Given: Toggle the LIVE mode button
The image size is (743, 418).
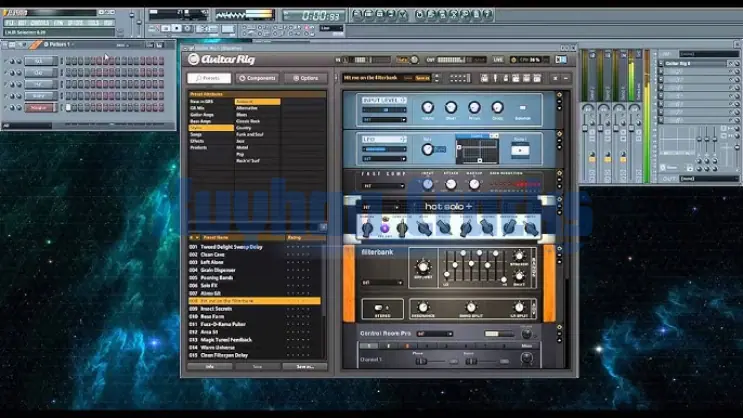Looking at the screenshot, I should [498, 59].
